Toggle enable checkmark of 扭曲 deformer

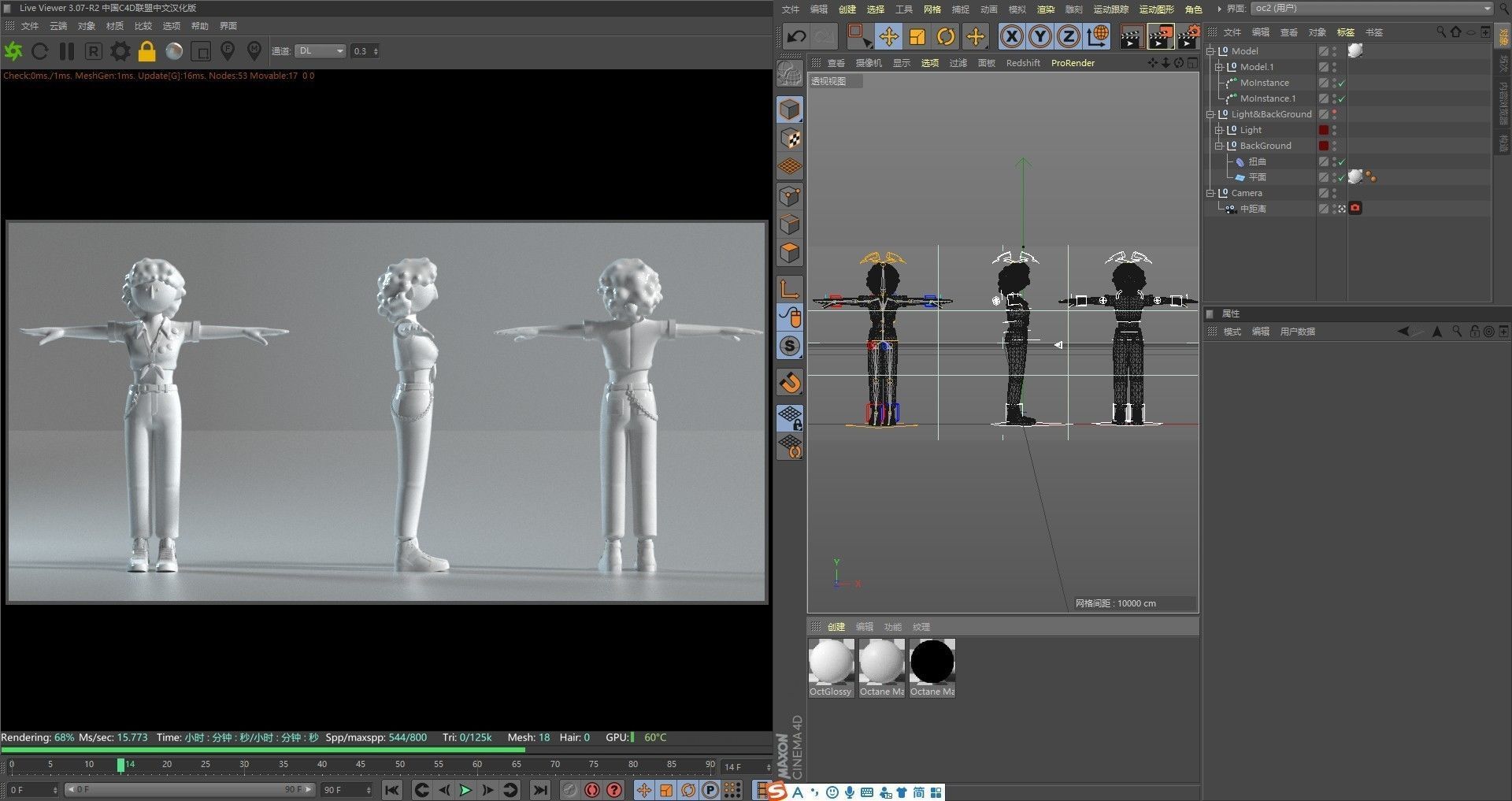pos(1342,161)
